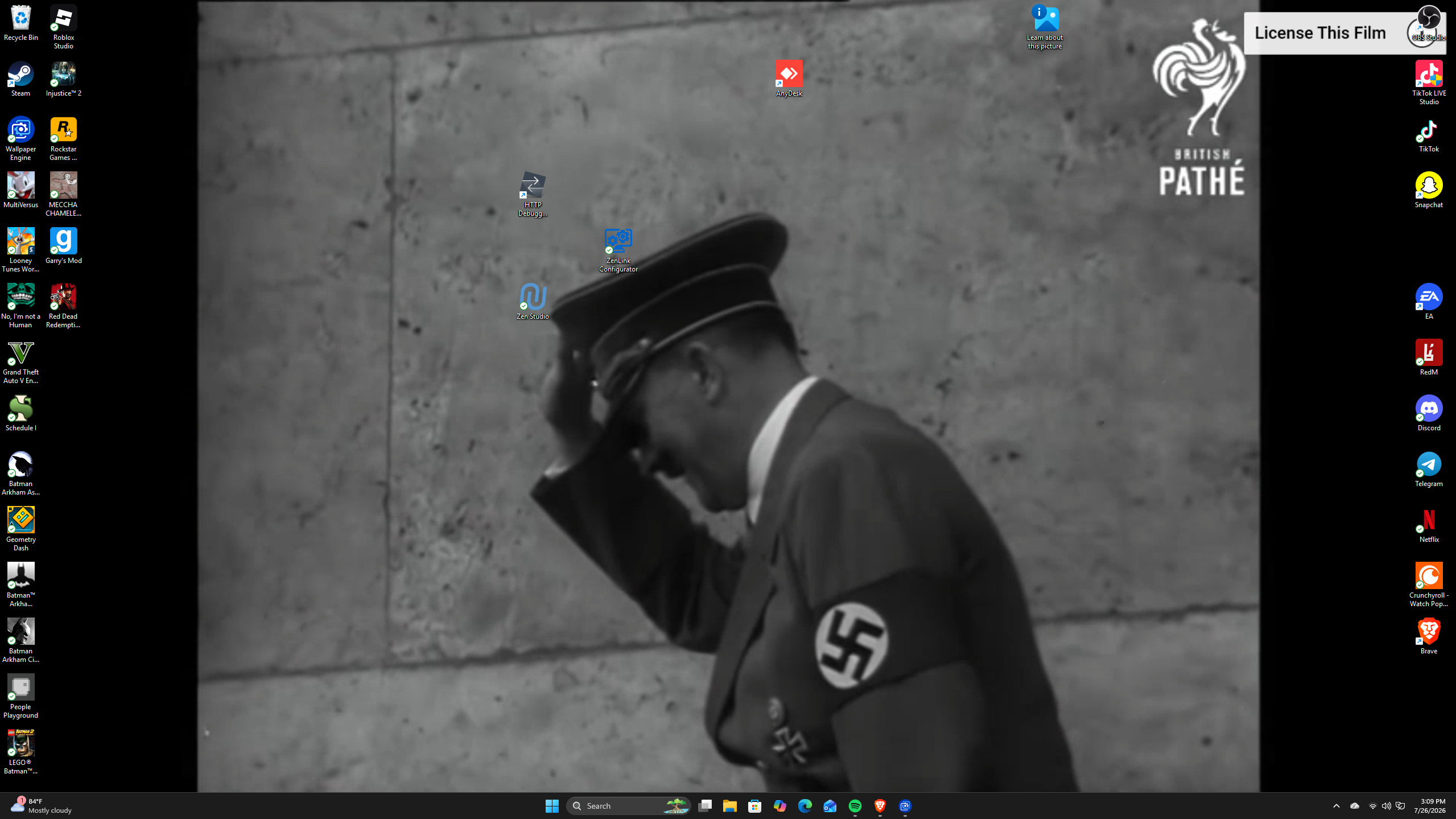This screenshot has width=1456, height=819.
Task: Switch to Wallpaper Engine in the taskbar
Action: click(905, 806)
